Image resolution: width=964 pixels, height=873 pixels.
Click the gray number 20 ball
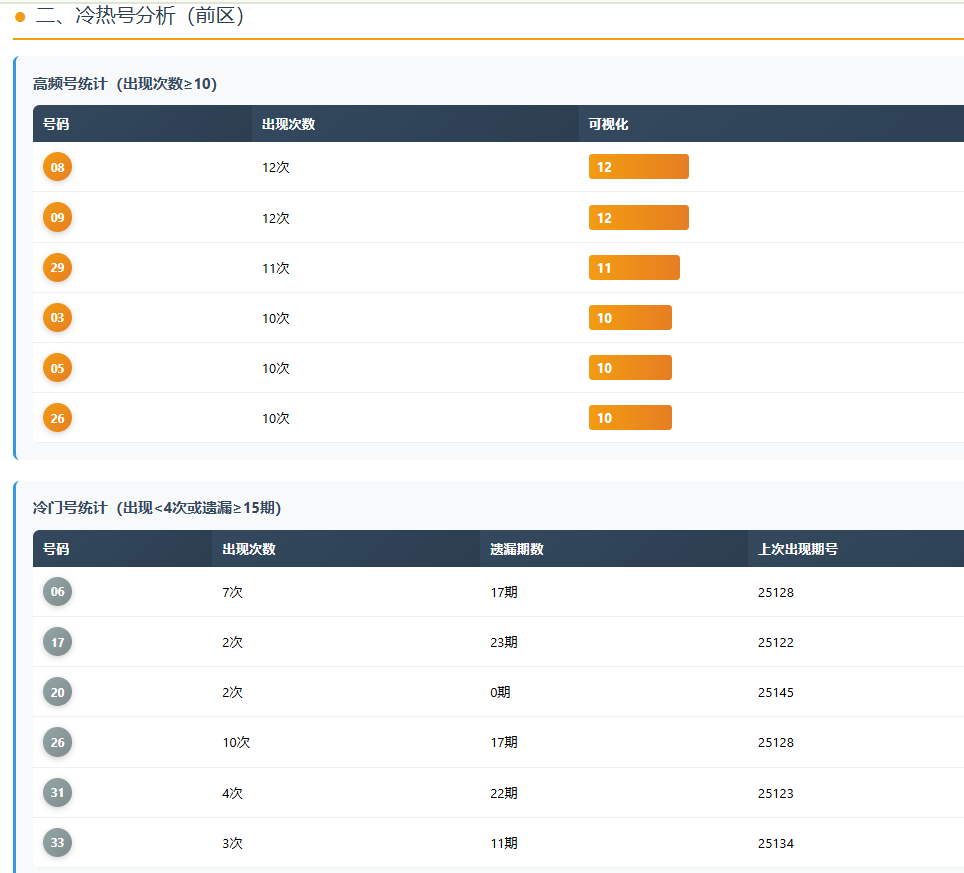(x=57, y=692)
